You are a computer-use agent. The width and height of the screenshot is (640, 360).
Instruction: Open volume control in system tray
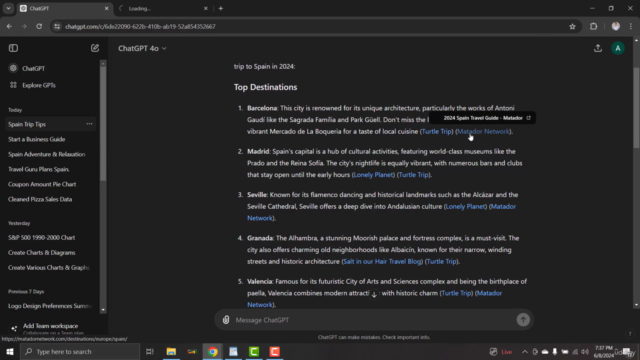coord(585,351)
